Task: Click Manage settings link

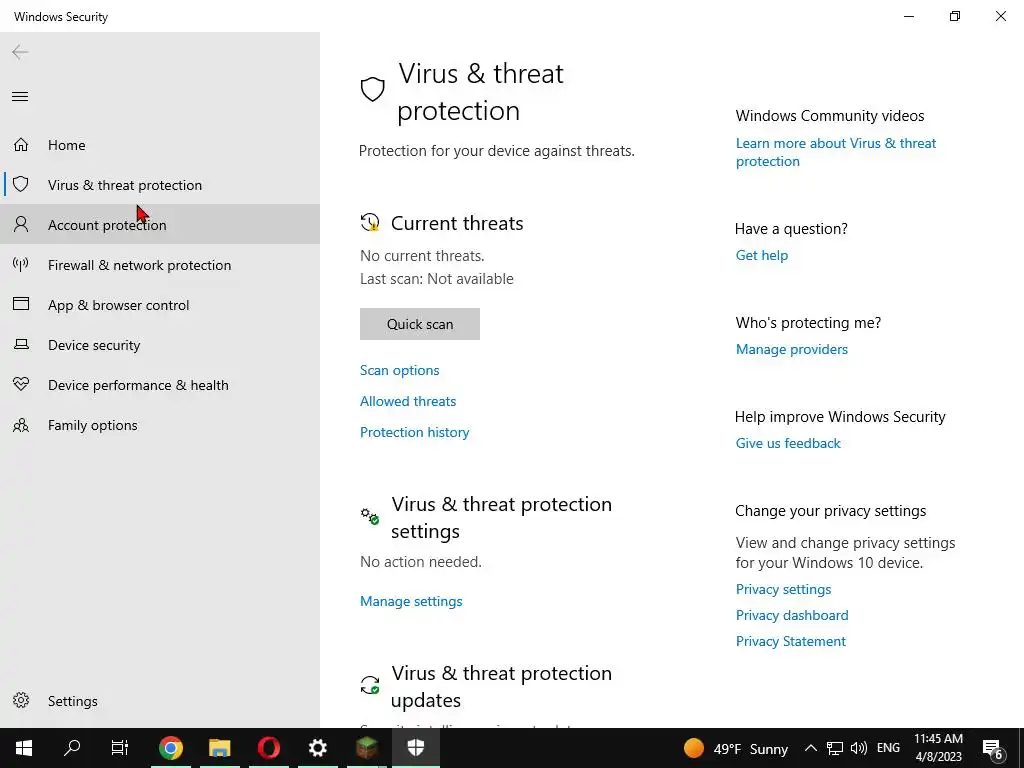Action: (x=411, y=601)
